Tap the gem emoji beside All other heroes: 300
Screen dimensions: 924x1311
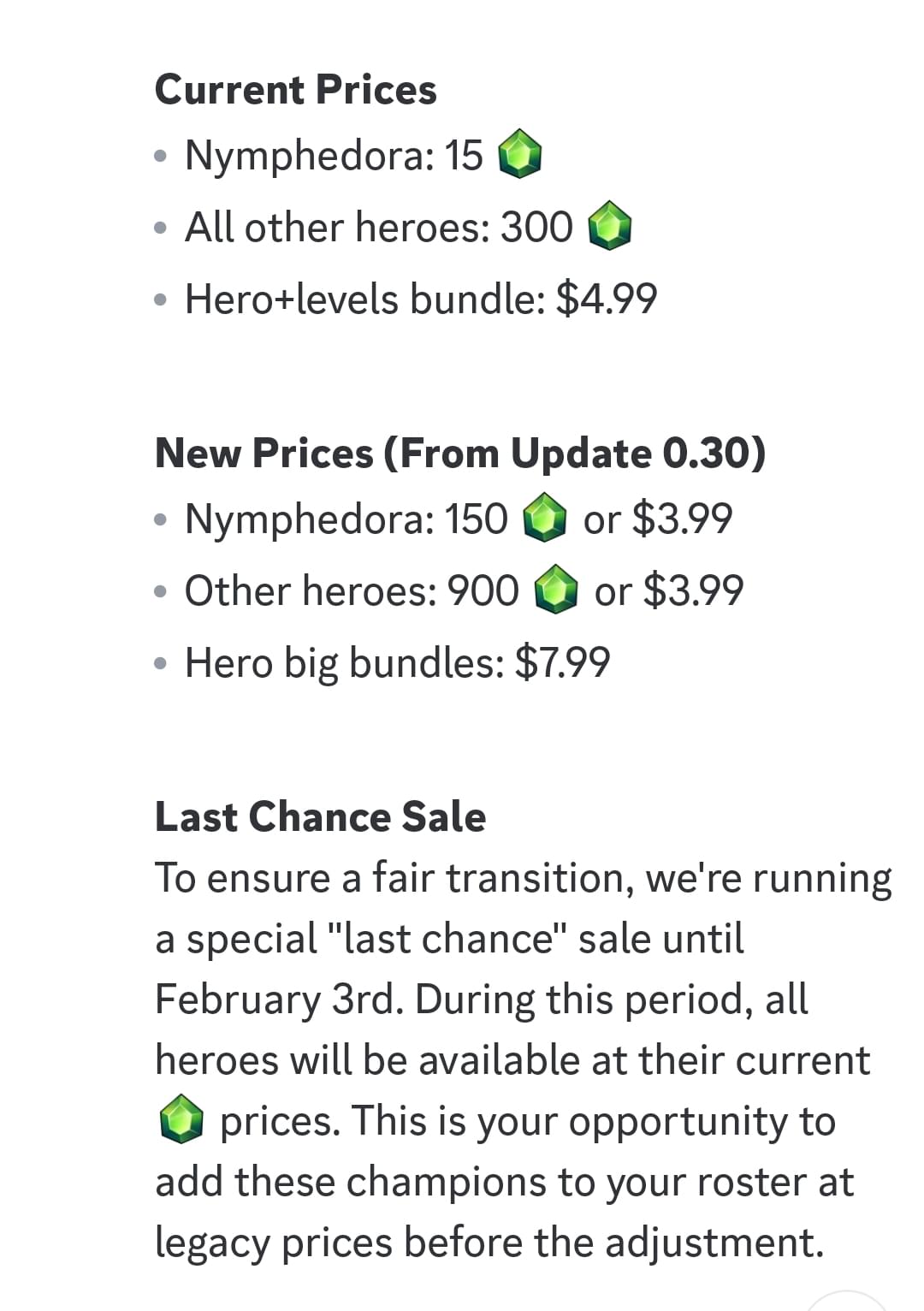point(610,227)
